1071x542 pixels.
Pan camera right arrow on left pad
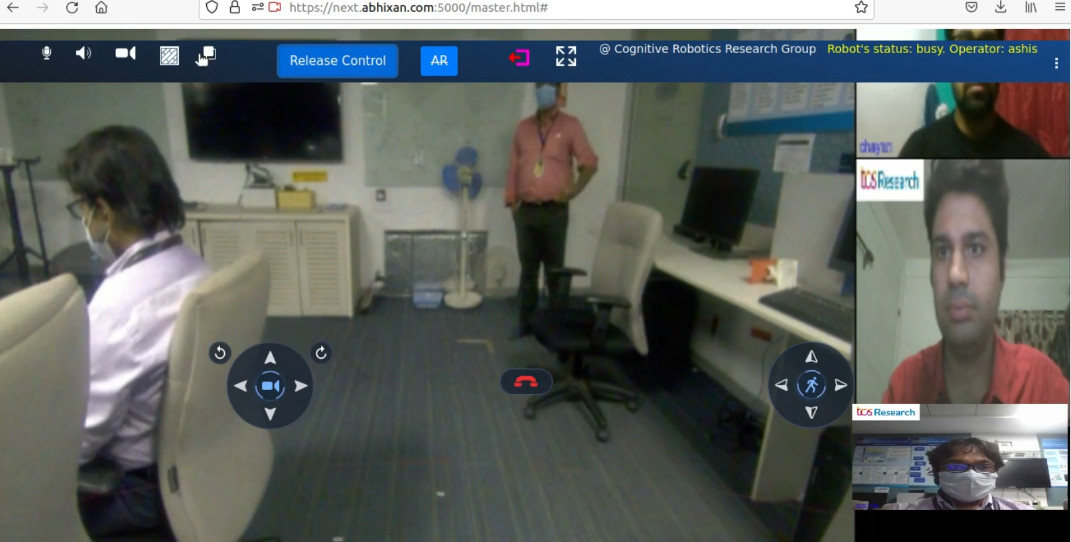(x=301, y=386)
